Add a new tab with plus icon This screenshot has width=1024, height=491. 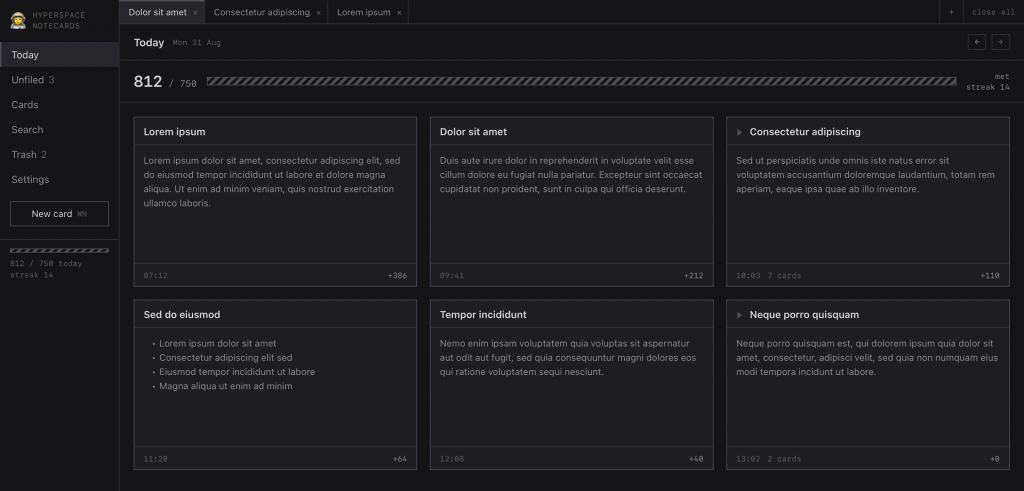(x=951, y=12)
